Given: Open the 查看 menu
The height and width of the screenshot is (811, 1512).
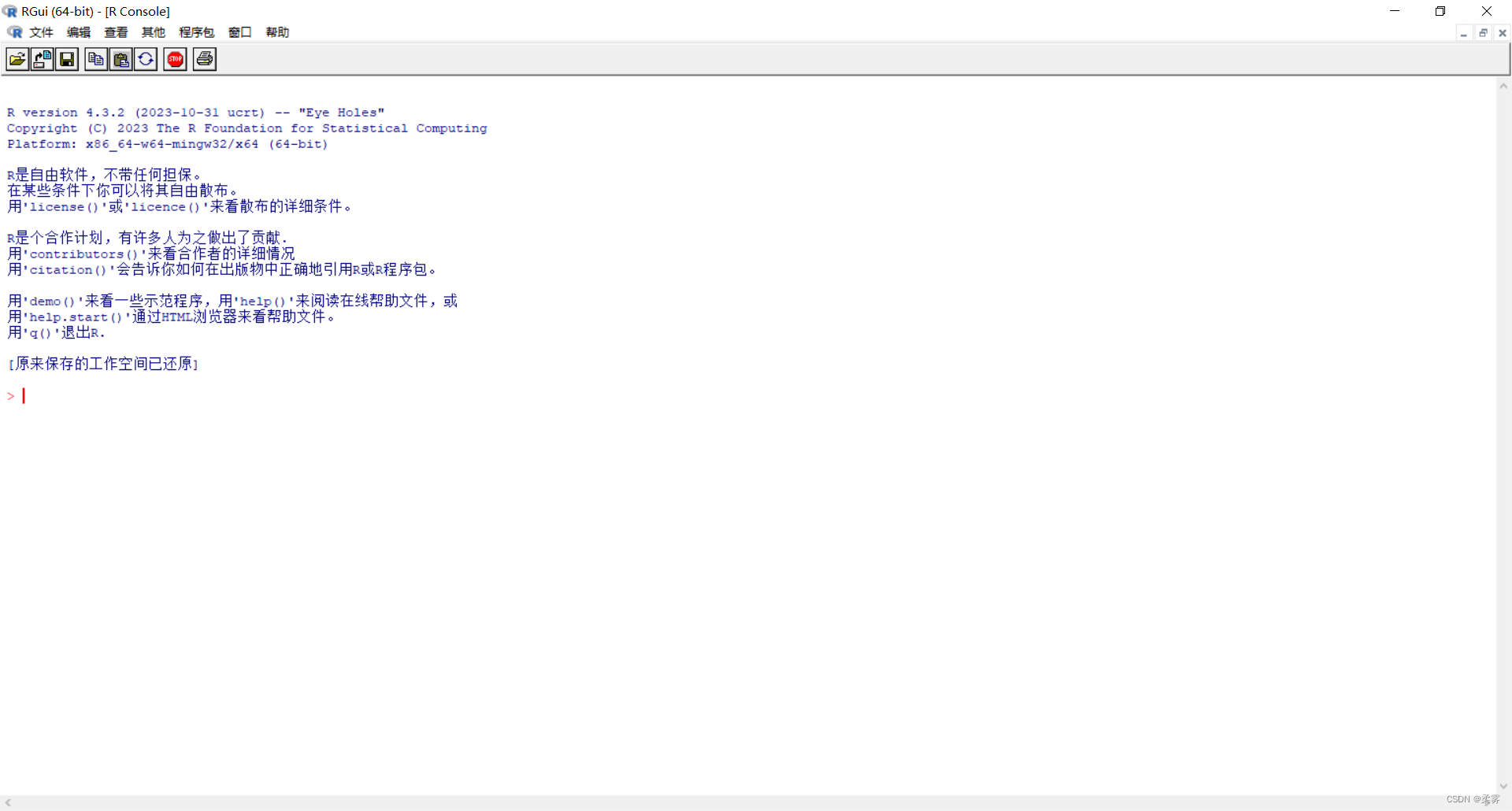Looking at the screenshot, I should [116, 32].
